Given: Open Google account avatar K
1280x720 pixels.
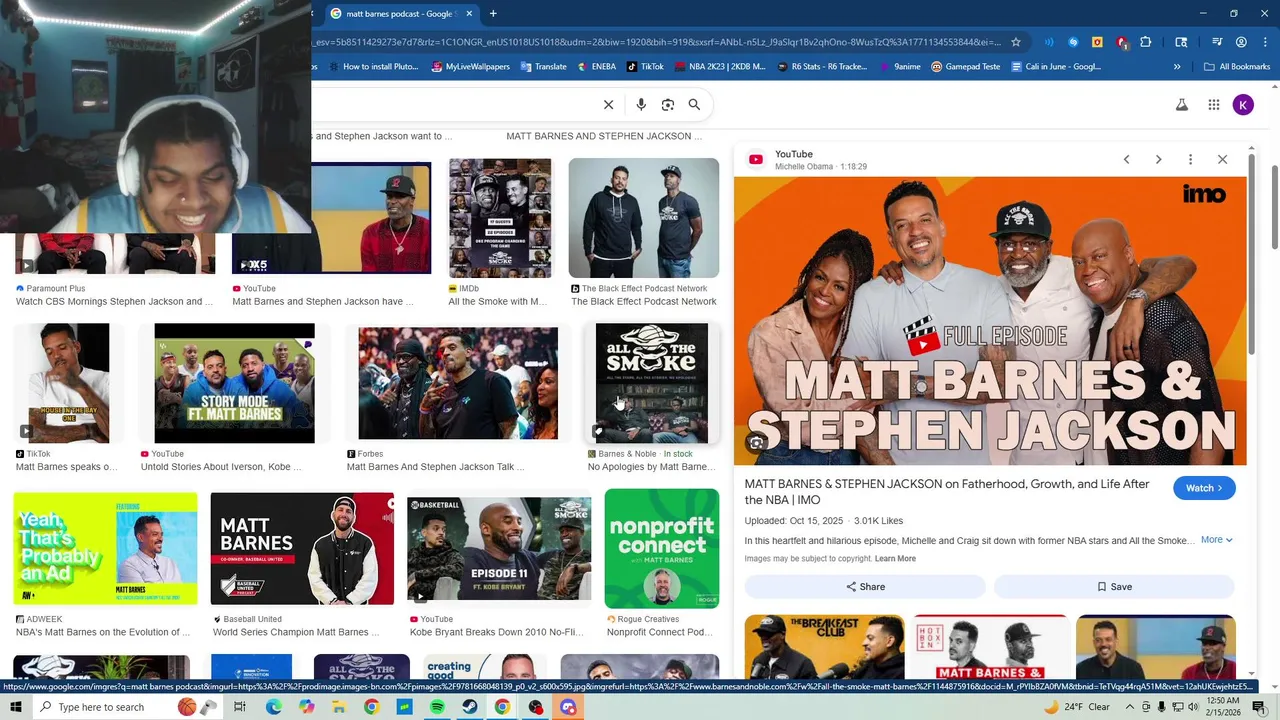Looking at the screenshot, I should click(1243, 104).
